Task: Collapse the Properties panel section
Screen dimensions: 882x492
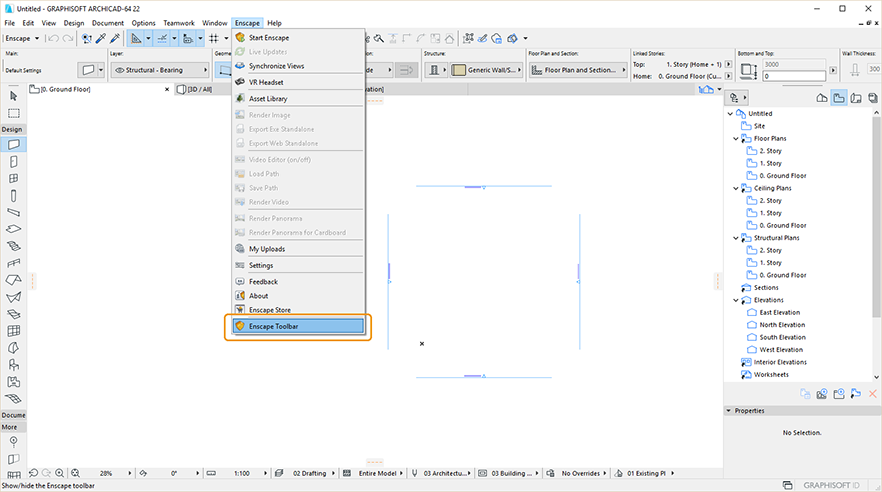Action: pos(729,410)
